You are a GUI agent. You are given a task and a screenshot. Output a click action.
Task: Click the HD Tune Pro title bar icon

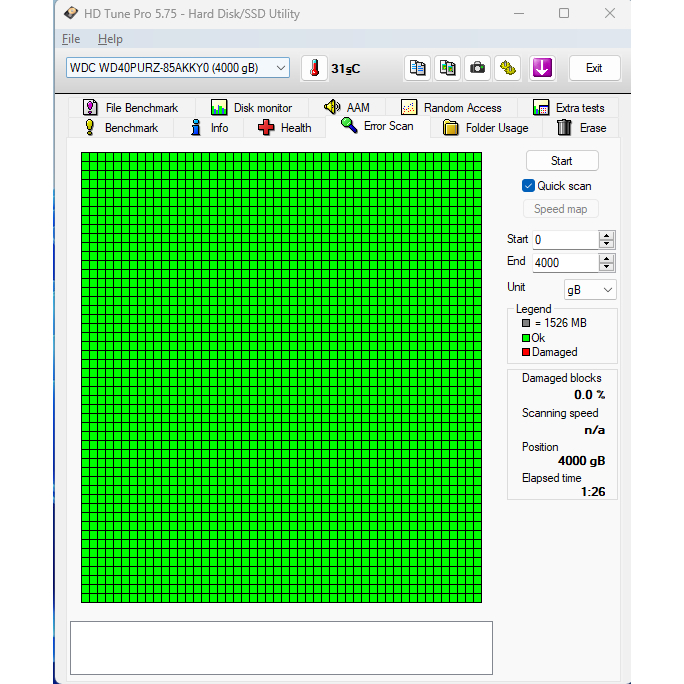[70, 14]
